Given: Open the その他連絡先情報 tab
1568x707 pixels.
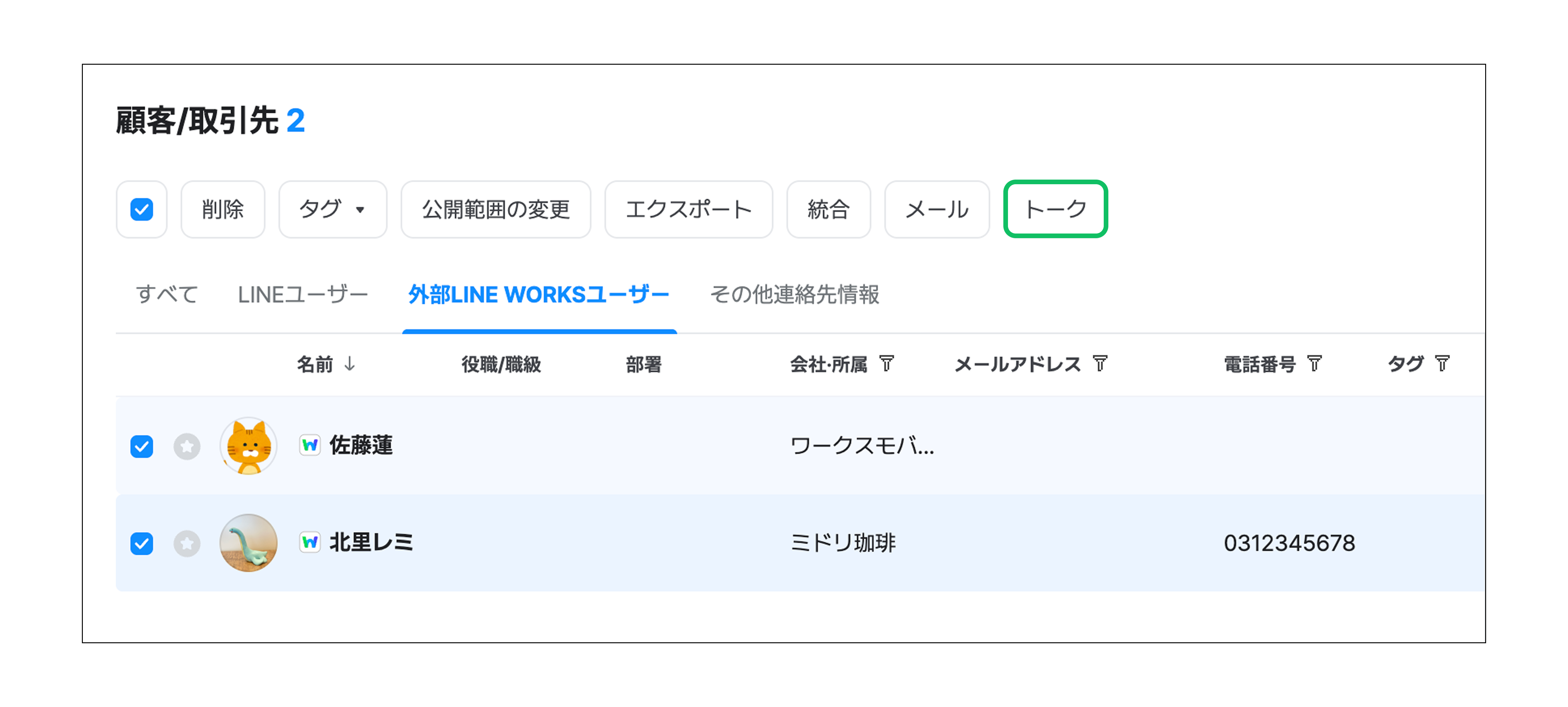Looking at the screenshot, I should coord(794,295).
